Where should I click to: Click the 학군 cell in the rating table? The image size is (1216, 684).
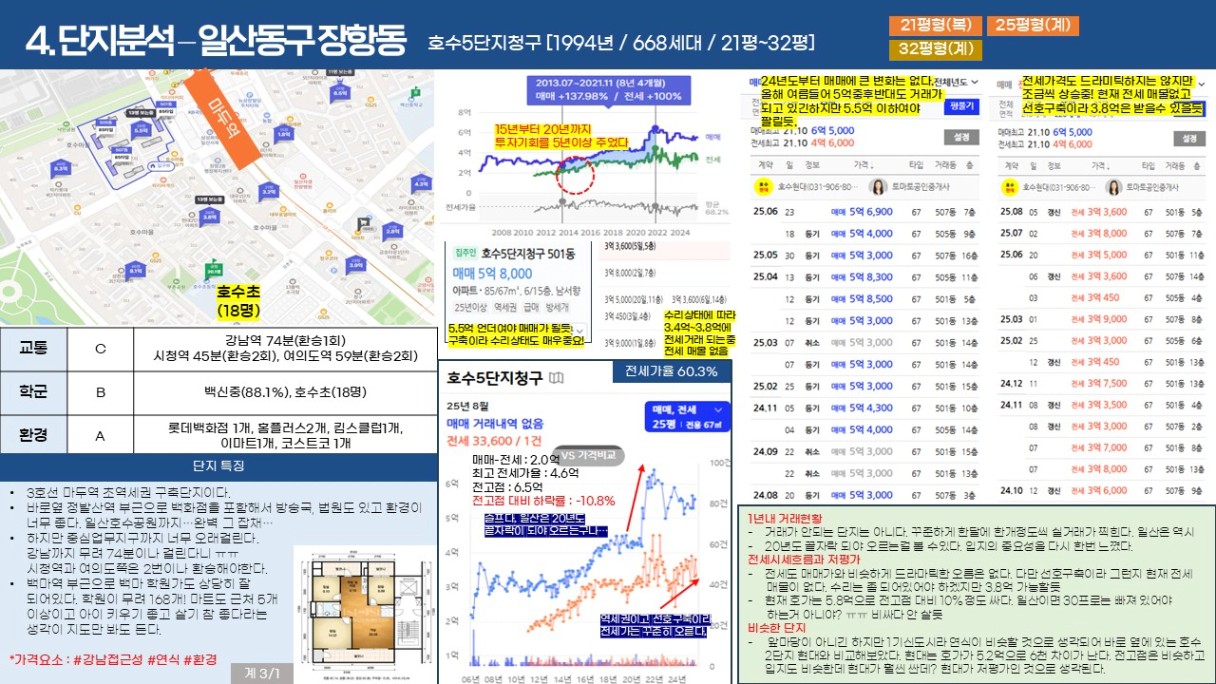point(33,393)
